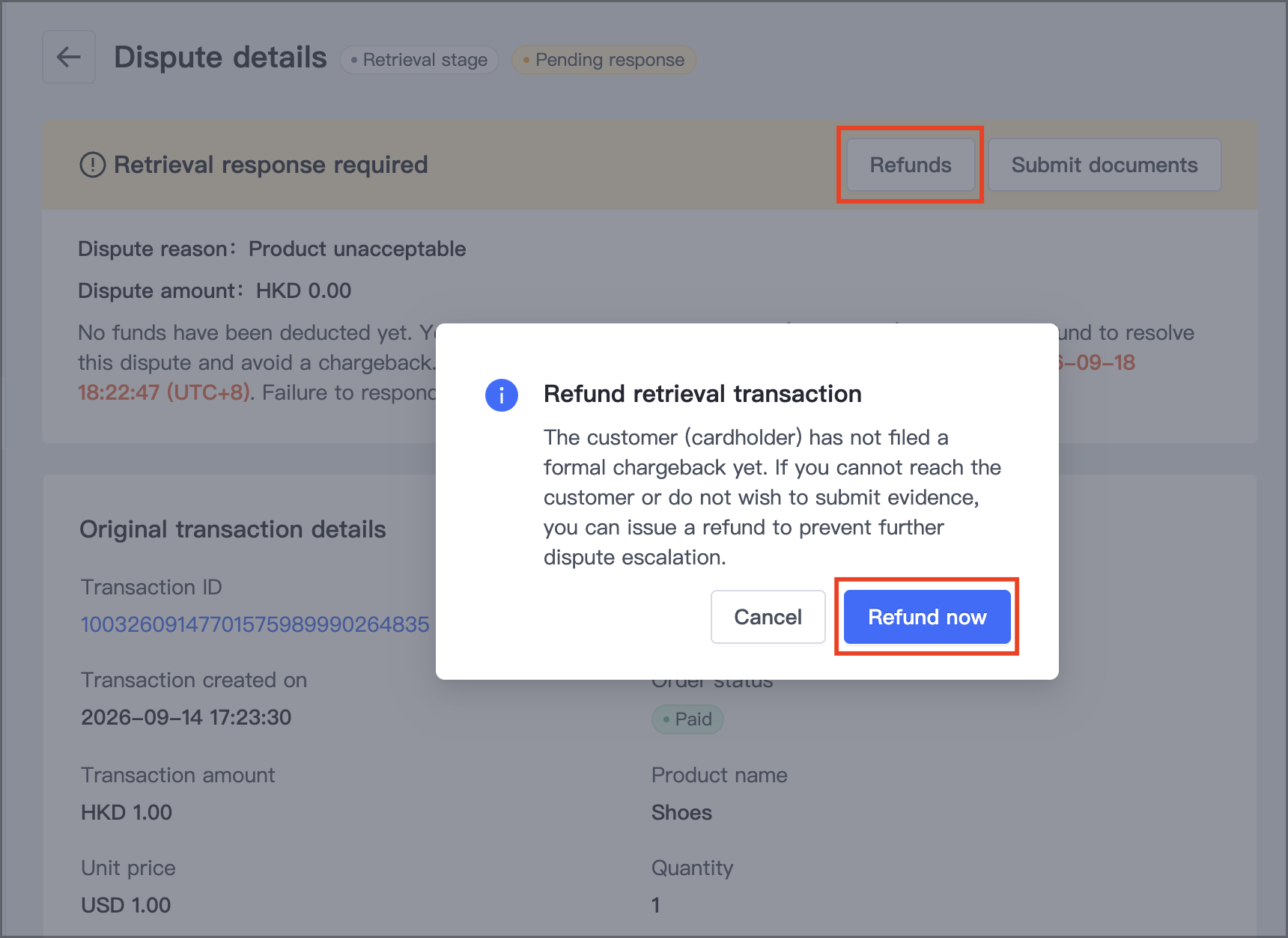Click the blue info icon in dialog
This screenshot has width=1288, height=938.
coord(502,395)
